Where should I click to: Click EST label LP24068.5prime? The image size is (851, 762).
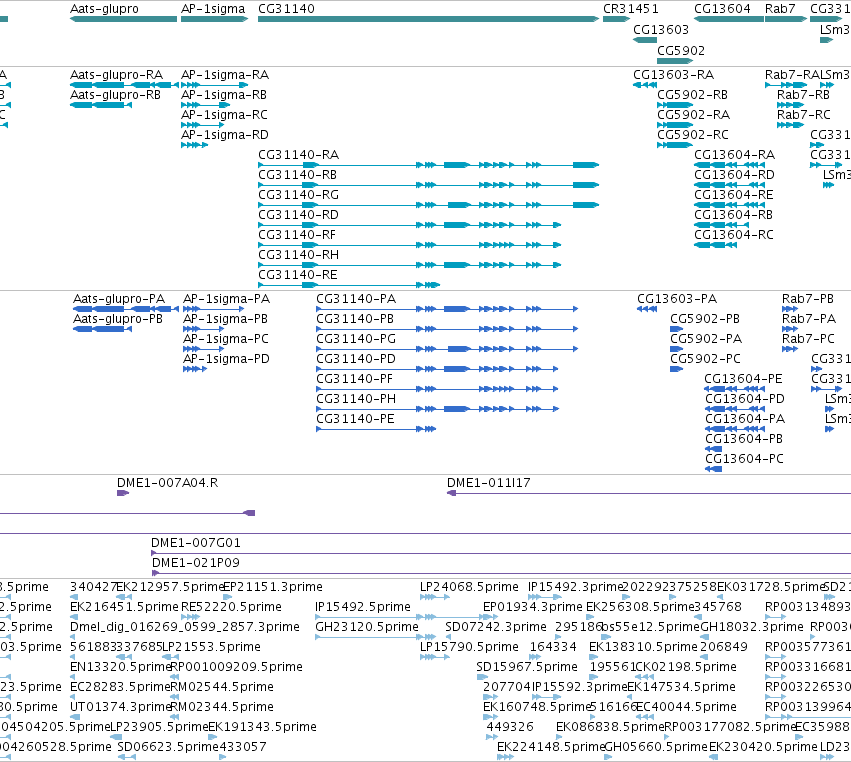pyautogui.click(x=469, y=587)
